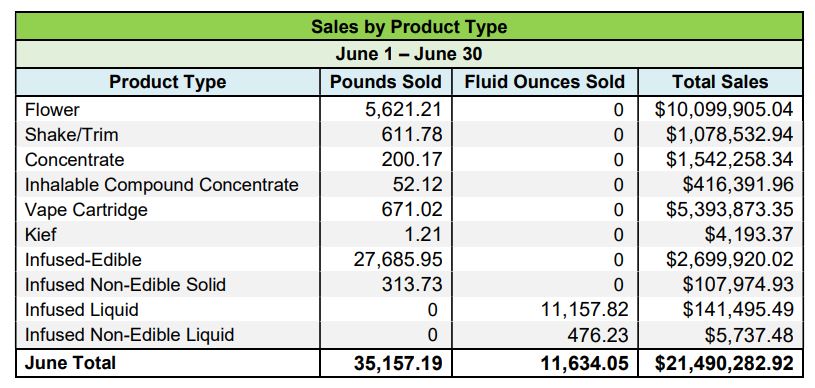
Task: Click the grand total $21,490,282.92
Action: coord(724,364)
